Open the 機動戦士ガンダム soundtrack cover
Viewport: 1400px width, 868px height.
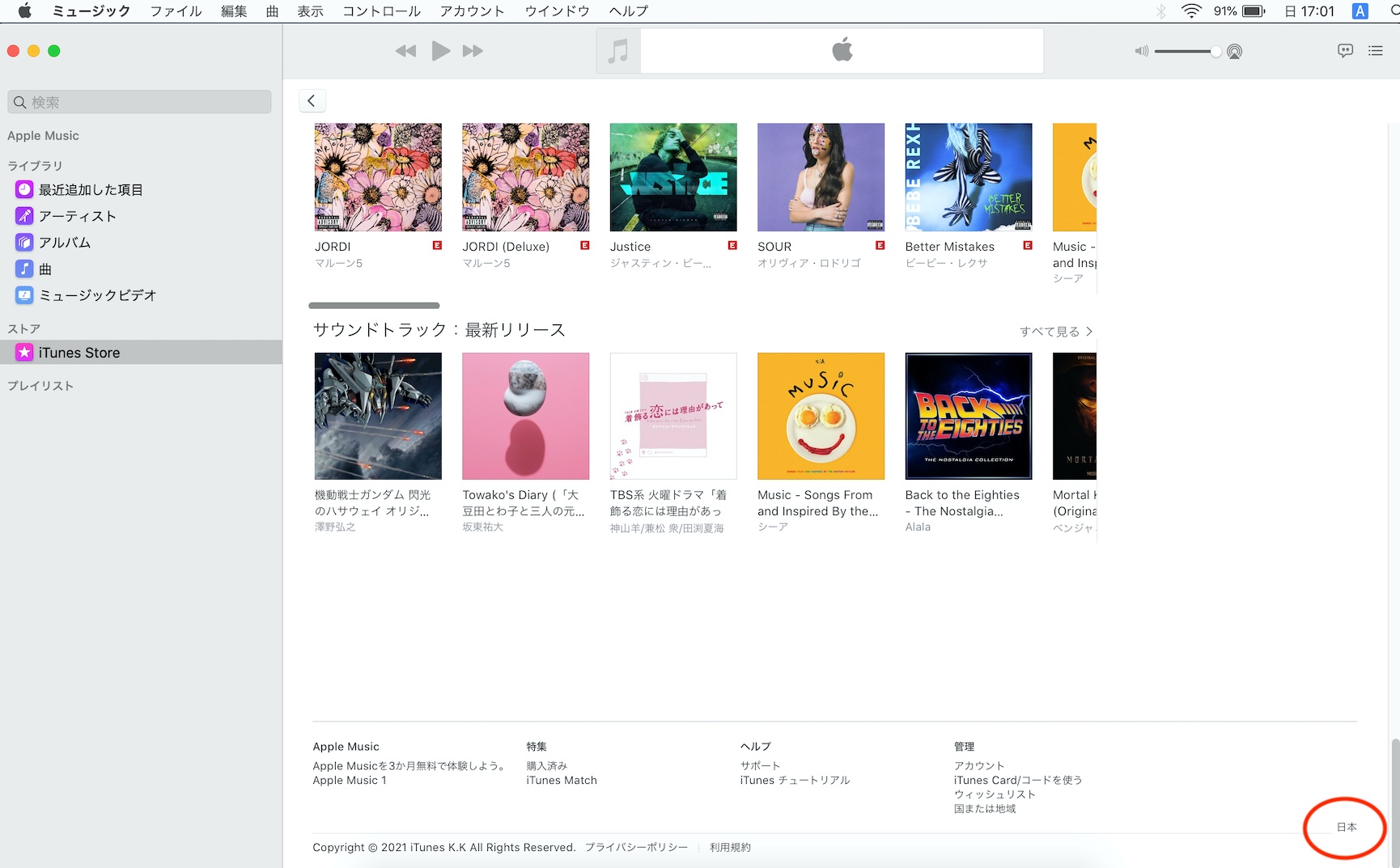(x=378, y=416)
